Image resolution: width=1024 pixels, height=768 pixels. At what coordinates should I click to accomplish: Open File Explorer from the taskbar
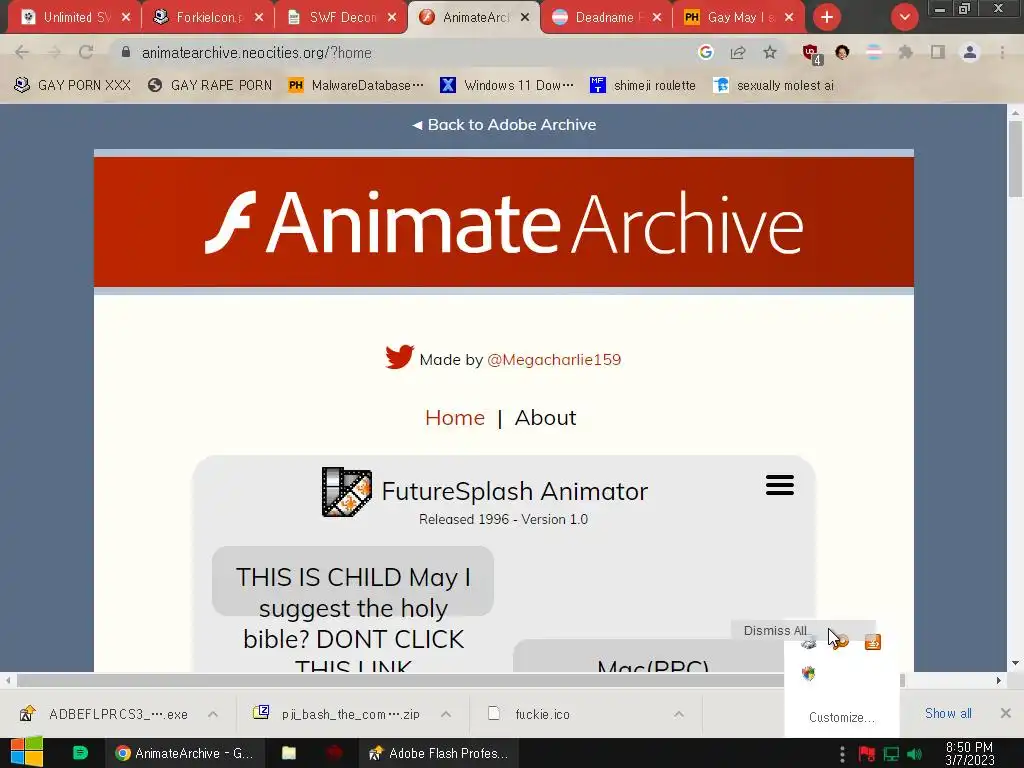[289, 753]
